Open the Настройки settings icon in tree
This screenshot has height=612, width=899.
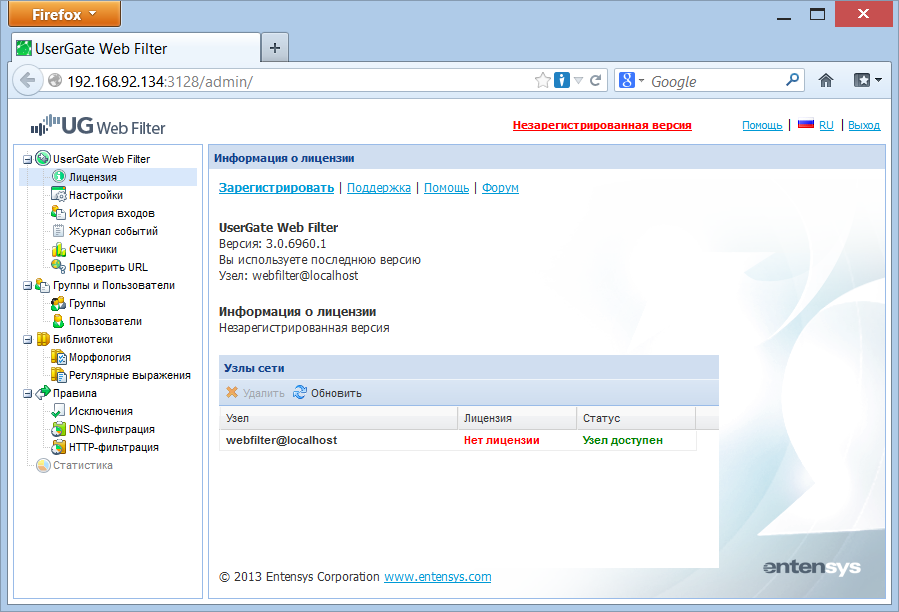point(58,195)
